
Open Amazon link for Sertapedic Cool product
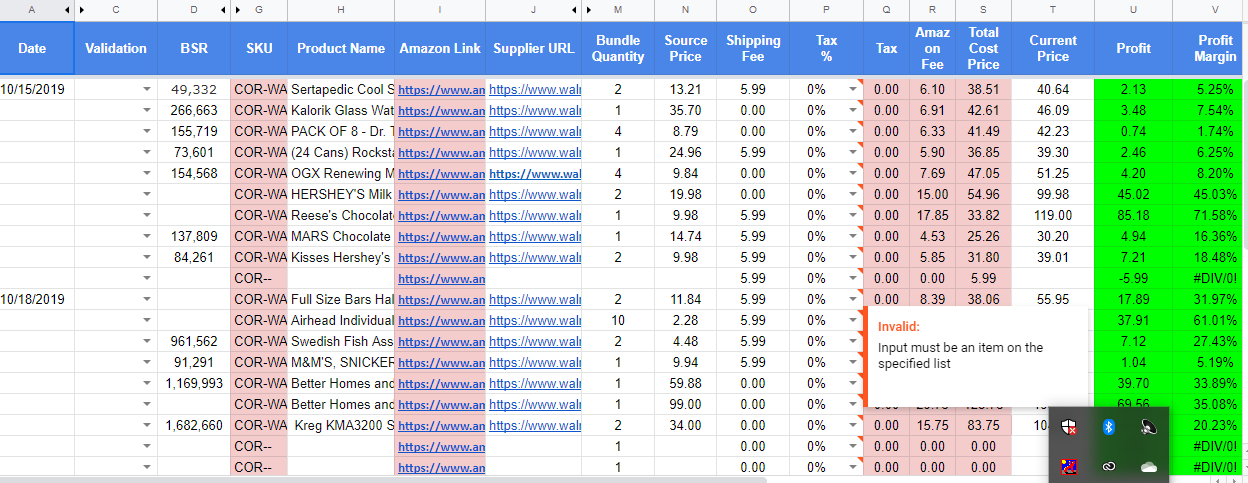[441, 89]
